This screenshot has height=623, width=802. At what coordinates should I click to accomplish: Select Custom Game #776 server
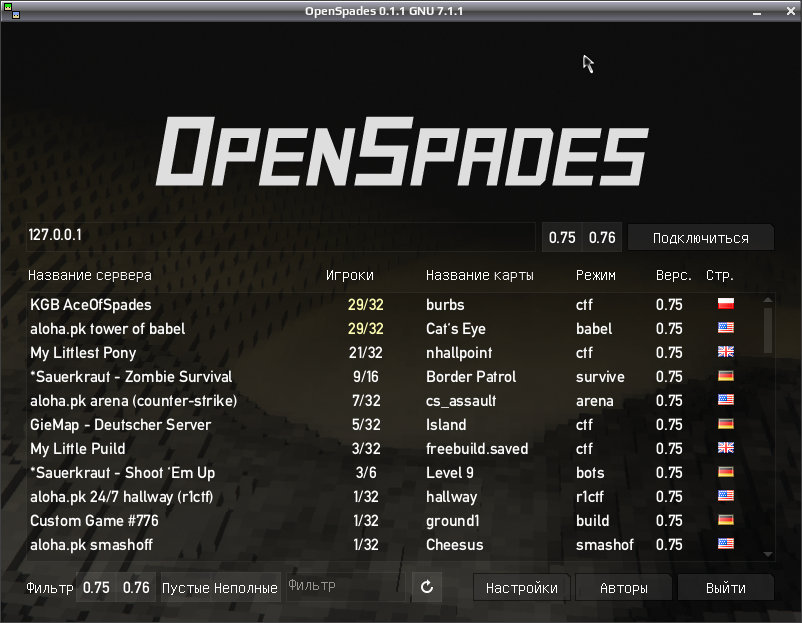tap(394, 521)
